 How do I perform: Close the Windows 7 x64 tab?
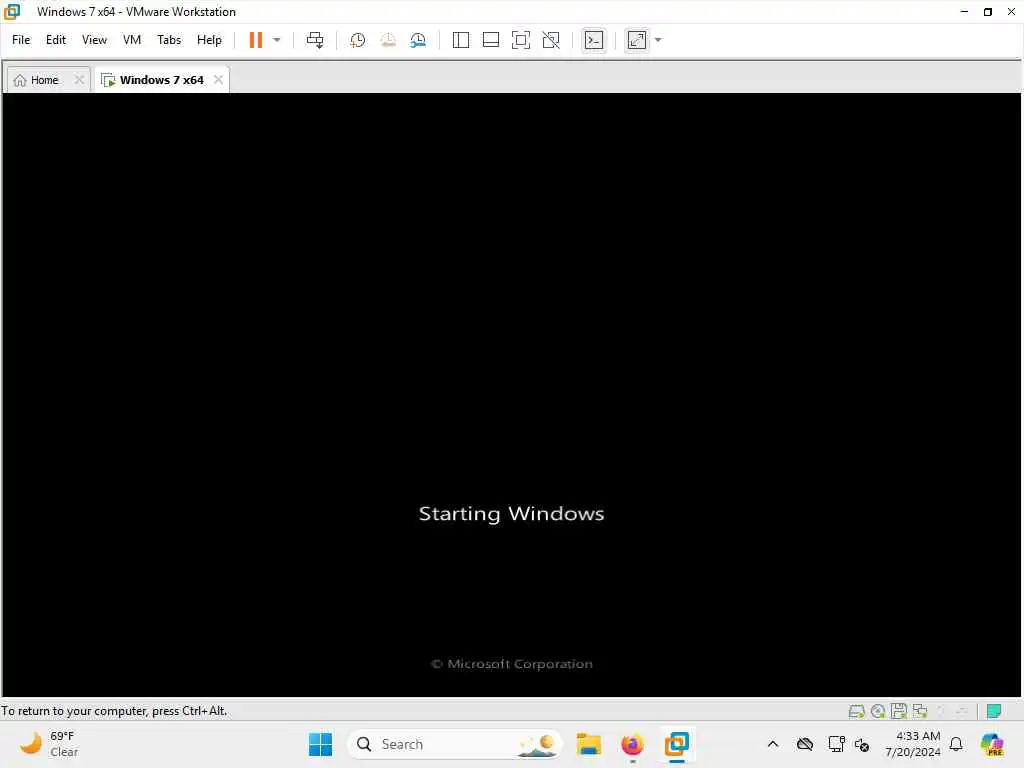point(218,80)
